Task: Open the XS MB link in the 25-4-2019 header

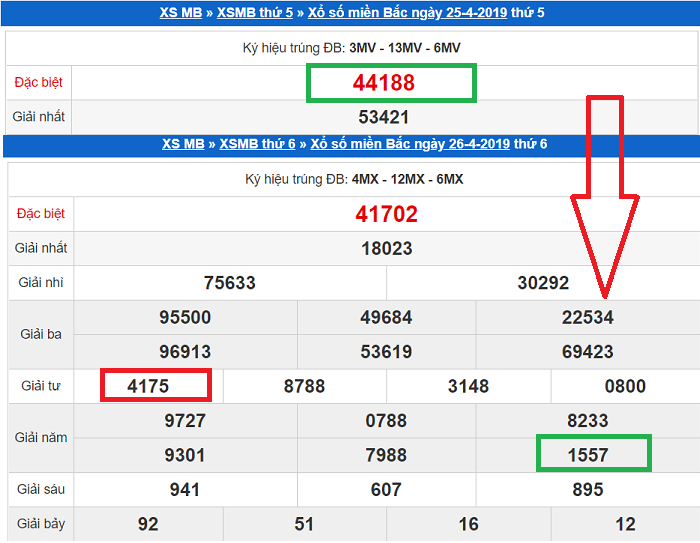Action: 181,13
